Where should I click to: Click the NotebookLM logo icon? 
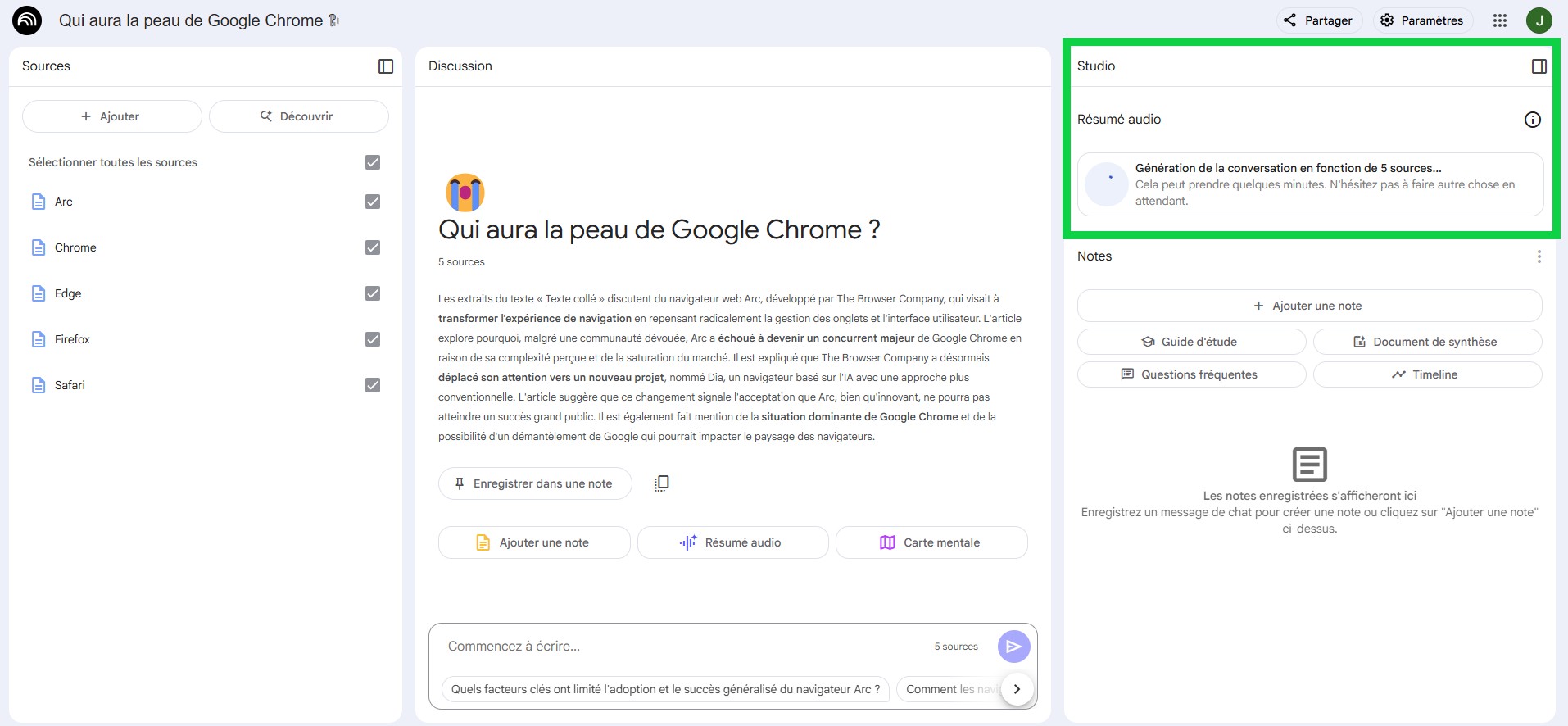click(x=27, y=20)
